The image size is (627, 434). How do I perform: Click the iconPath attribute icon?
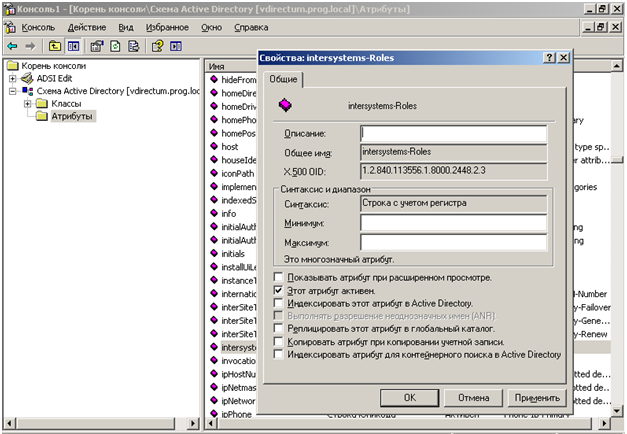(x=214, y=173)
